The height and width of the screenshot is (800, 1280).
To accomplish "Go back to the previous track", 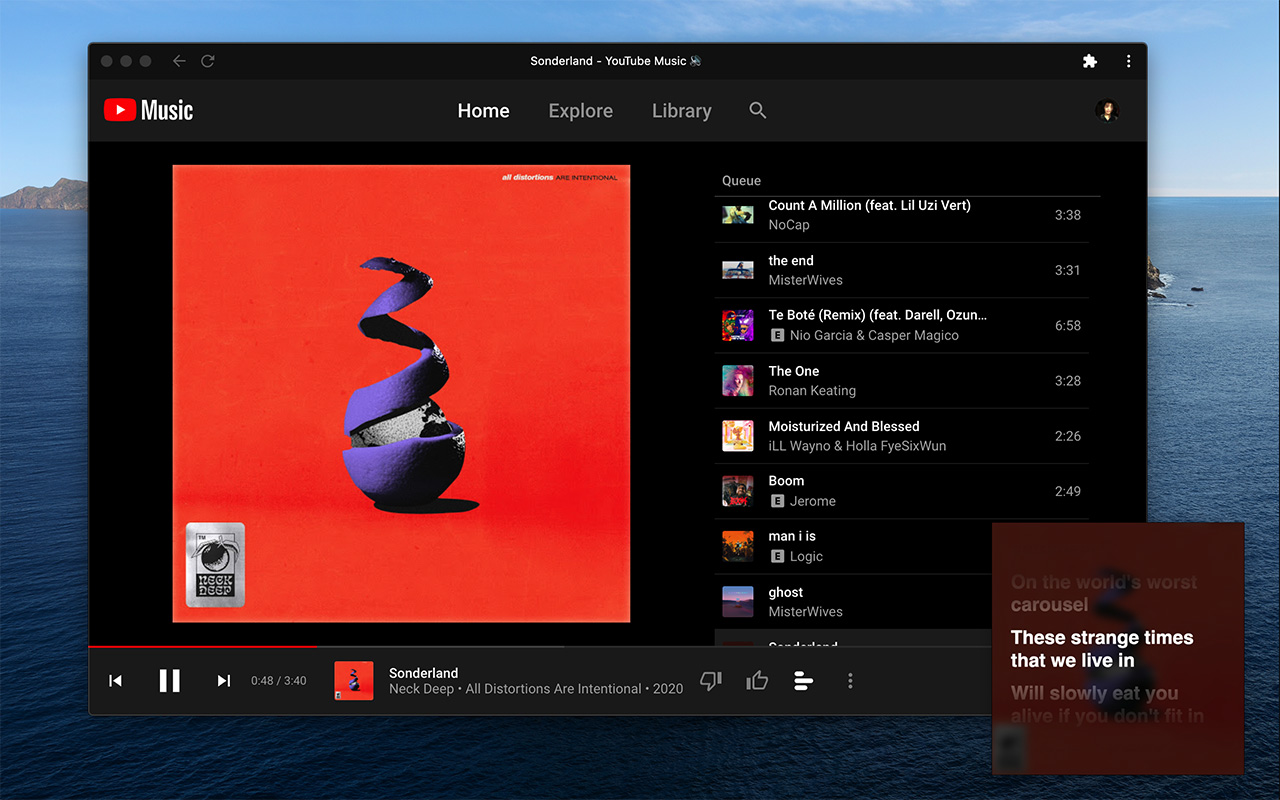I will tap(115, 681).
